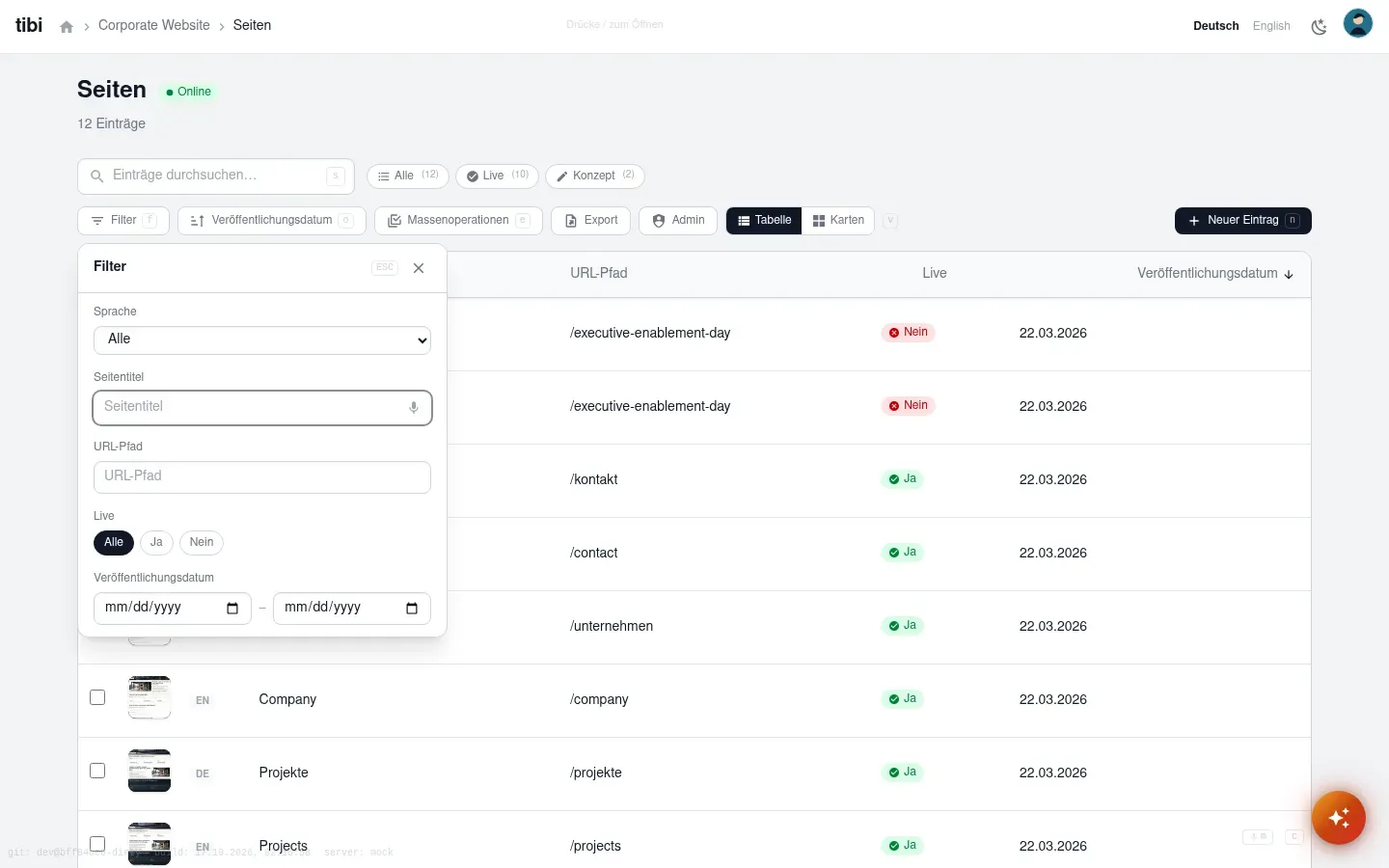Sort by Veröffentlichungsdatum column arrow
Viewport: 1389px width, 868px height.
(x=1289, y=274)
